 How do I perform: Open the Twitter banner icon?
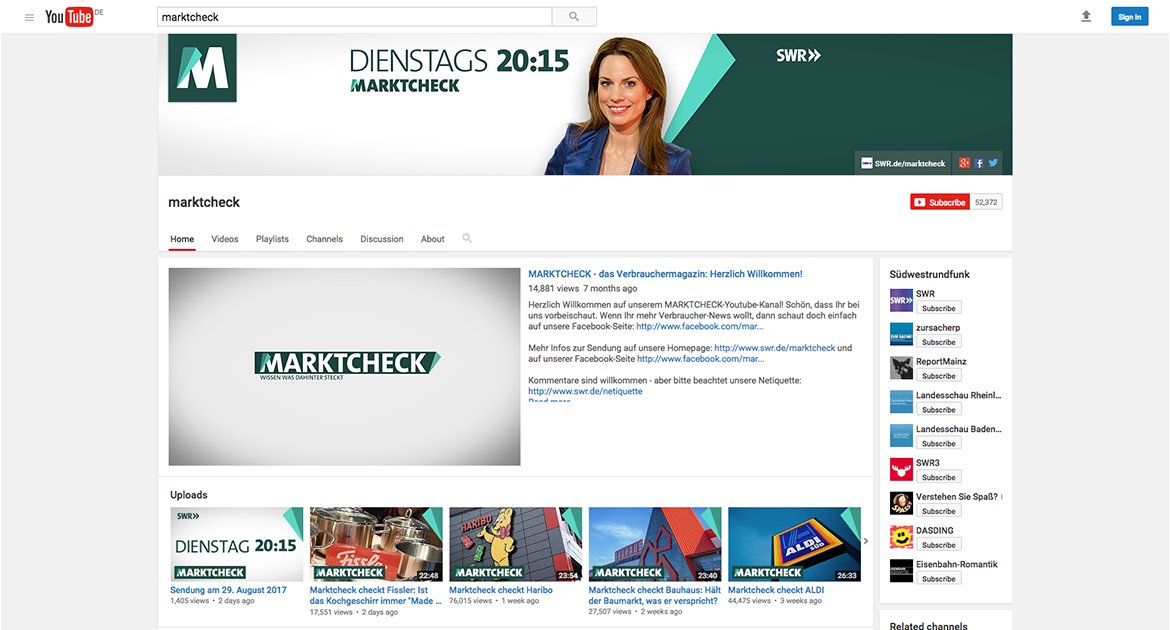(x=993, y=163)
